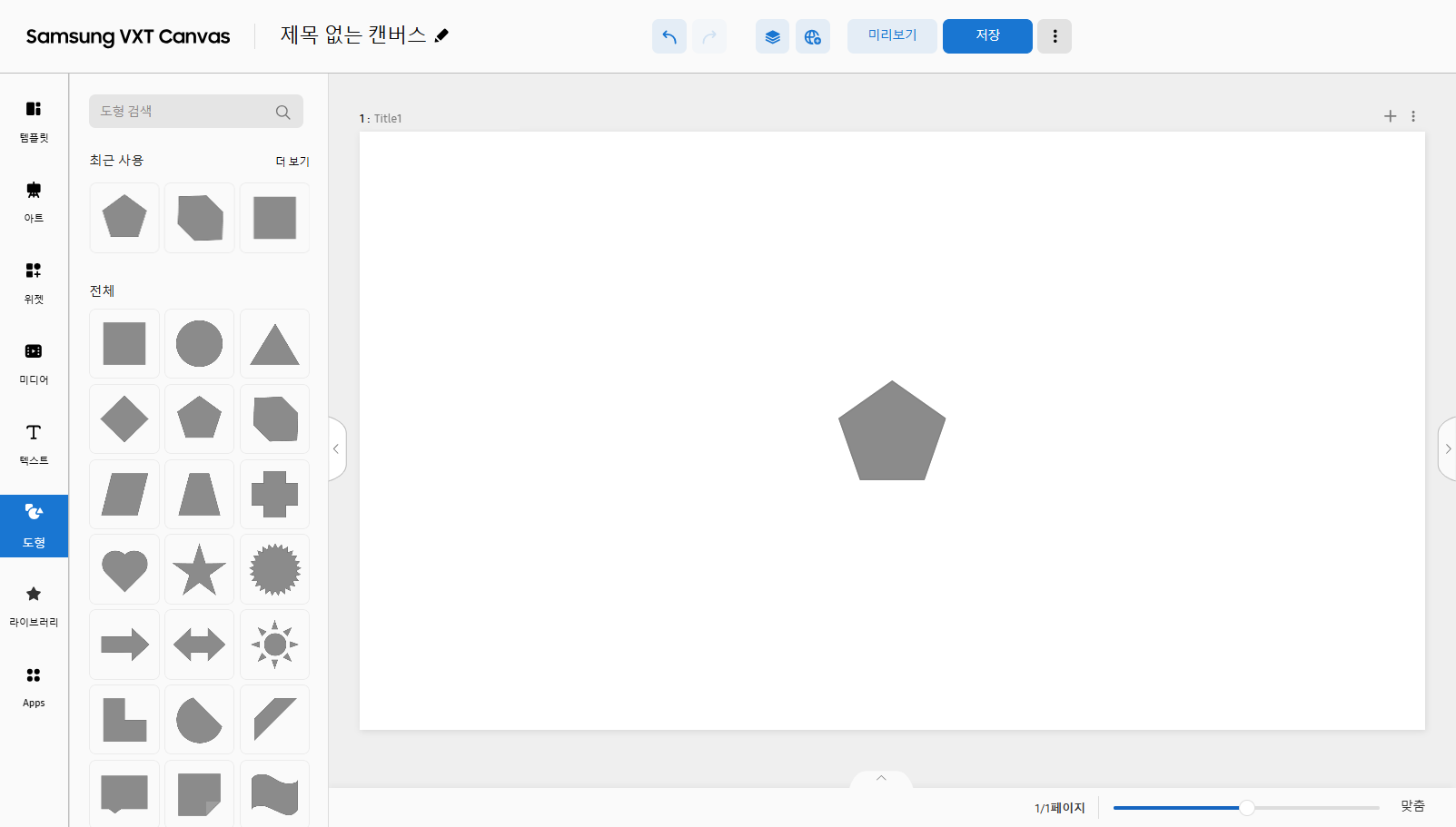The height and width of the screenshot is (827, 1456).
Task: Add the cross (plus) shape
Action: (x=275, y=494)
